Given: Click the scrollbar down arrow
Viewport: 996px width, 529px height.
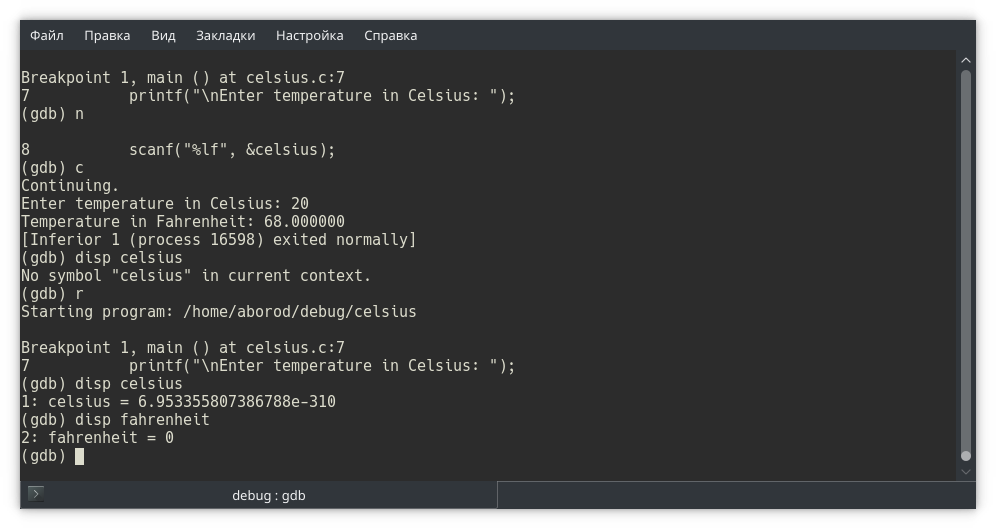Looking at the screenshot, I should (965, 471).
